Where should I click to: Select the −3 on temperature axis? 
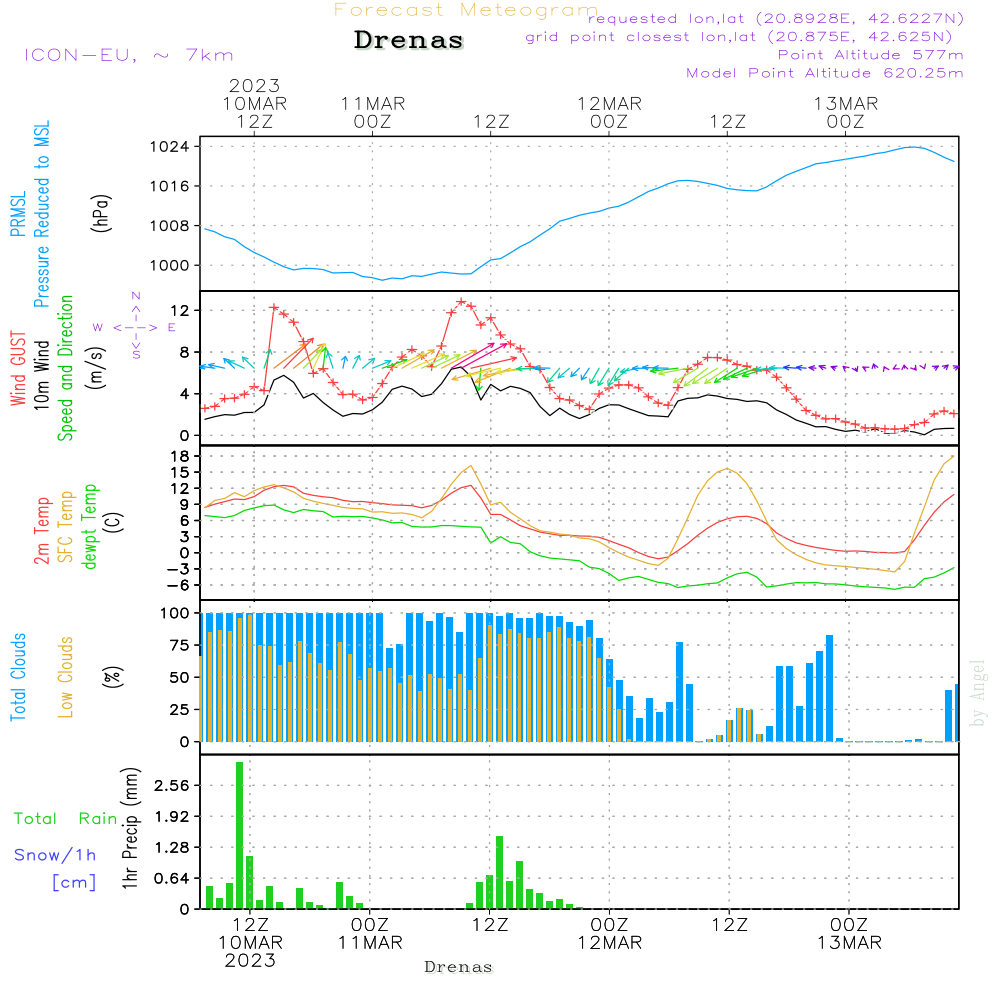click(x=179, y=569)
